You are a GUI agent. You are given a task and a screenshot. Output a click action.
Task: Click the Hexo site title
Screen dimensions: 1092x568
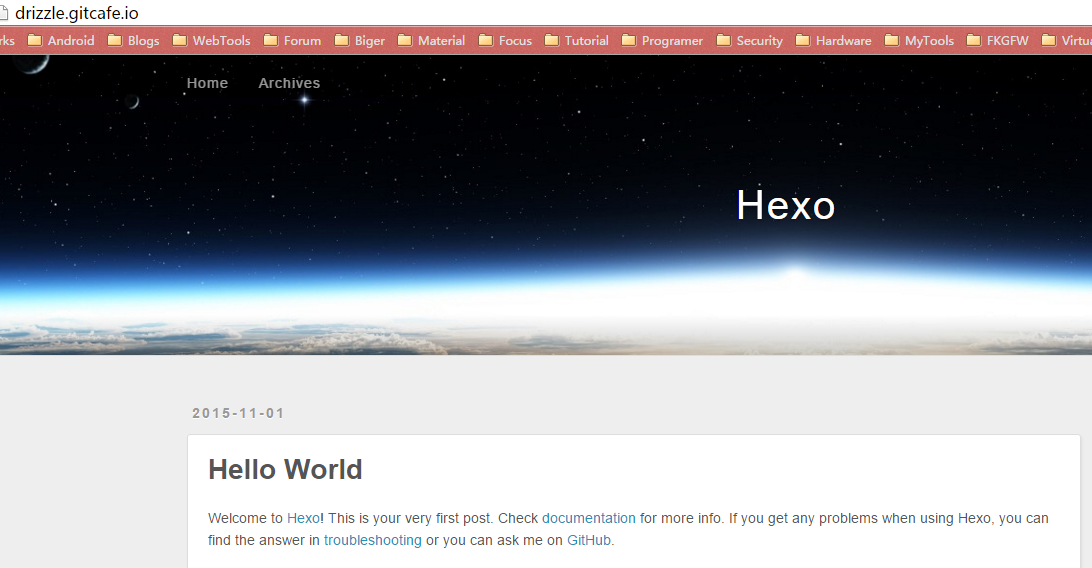[x=786, y=205]
